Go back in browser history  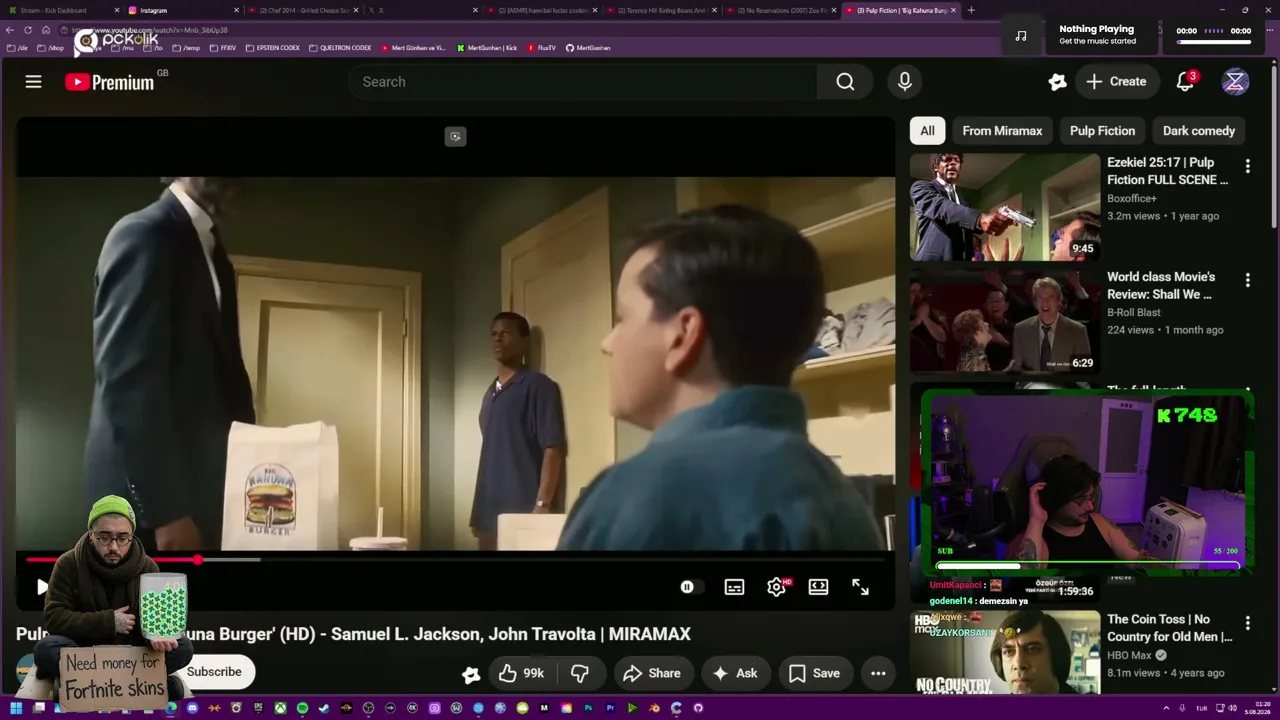point(10,30)
